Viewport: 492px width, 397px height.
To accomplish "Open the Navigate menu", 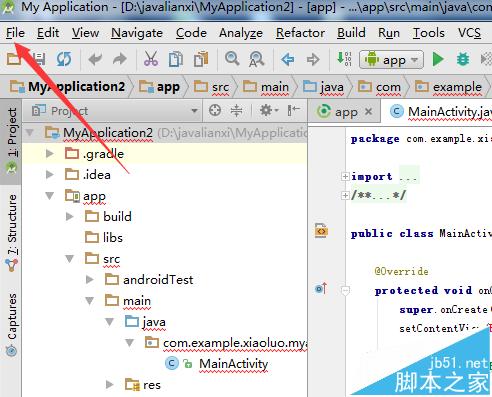I will tap(137, 33).
